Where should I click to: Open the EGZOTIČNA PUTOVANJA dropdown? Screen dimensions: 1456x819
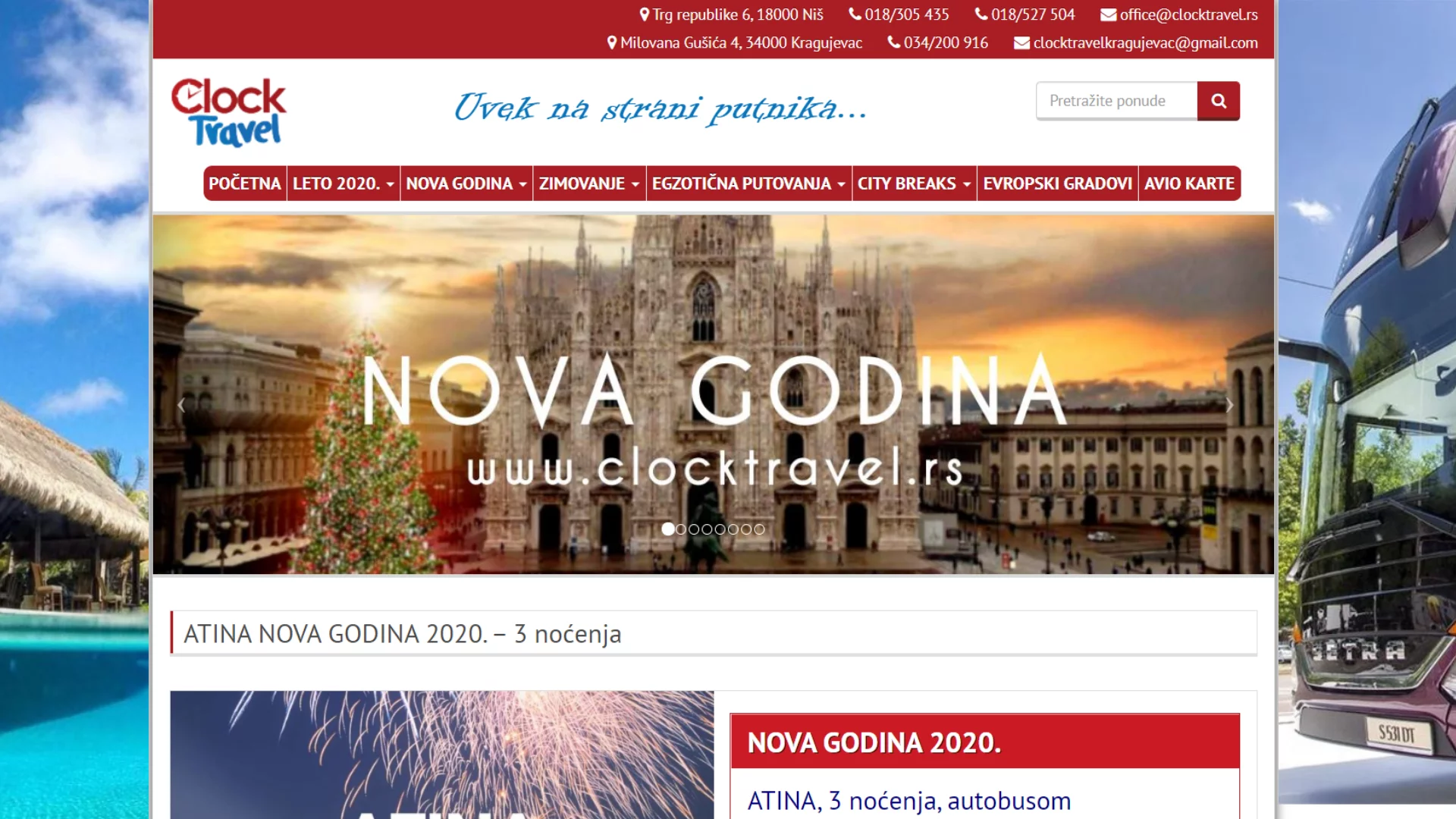(748, 184)
